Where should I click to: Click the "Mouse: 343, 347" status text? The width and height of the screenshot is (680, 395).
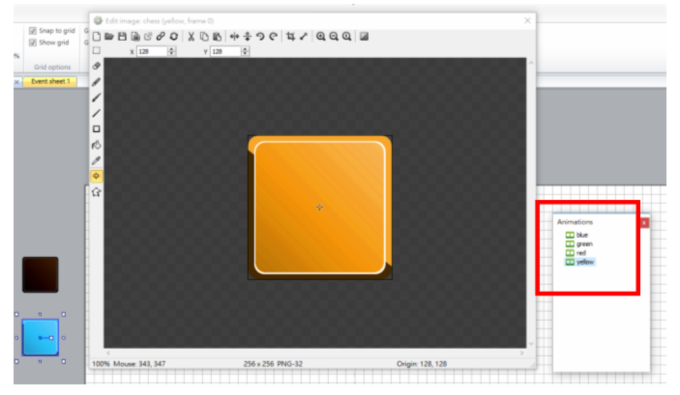pos(139,364)
